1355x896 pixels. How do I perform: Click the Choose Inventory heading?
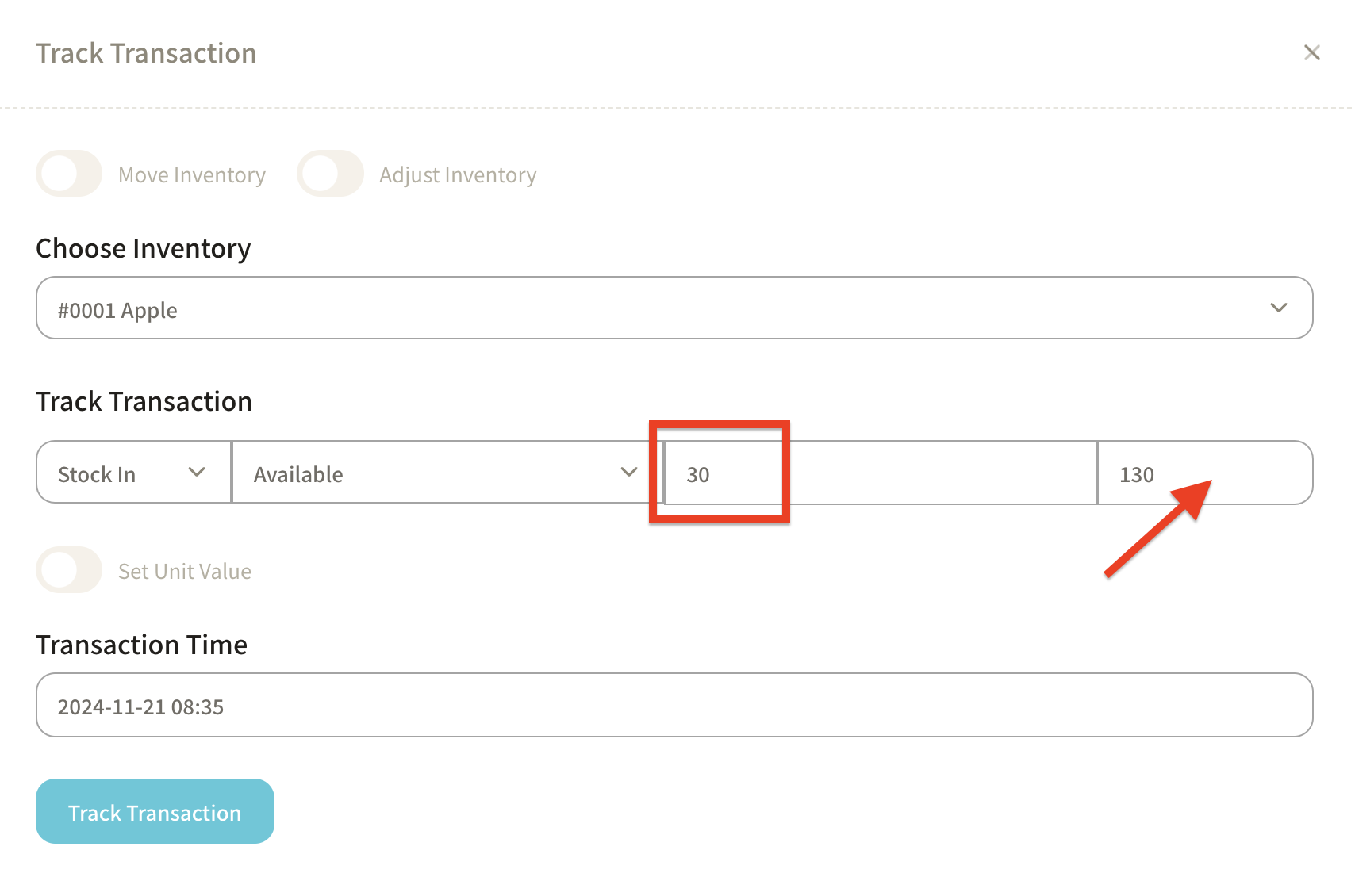[x=144, y=249]
